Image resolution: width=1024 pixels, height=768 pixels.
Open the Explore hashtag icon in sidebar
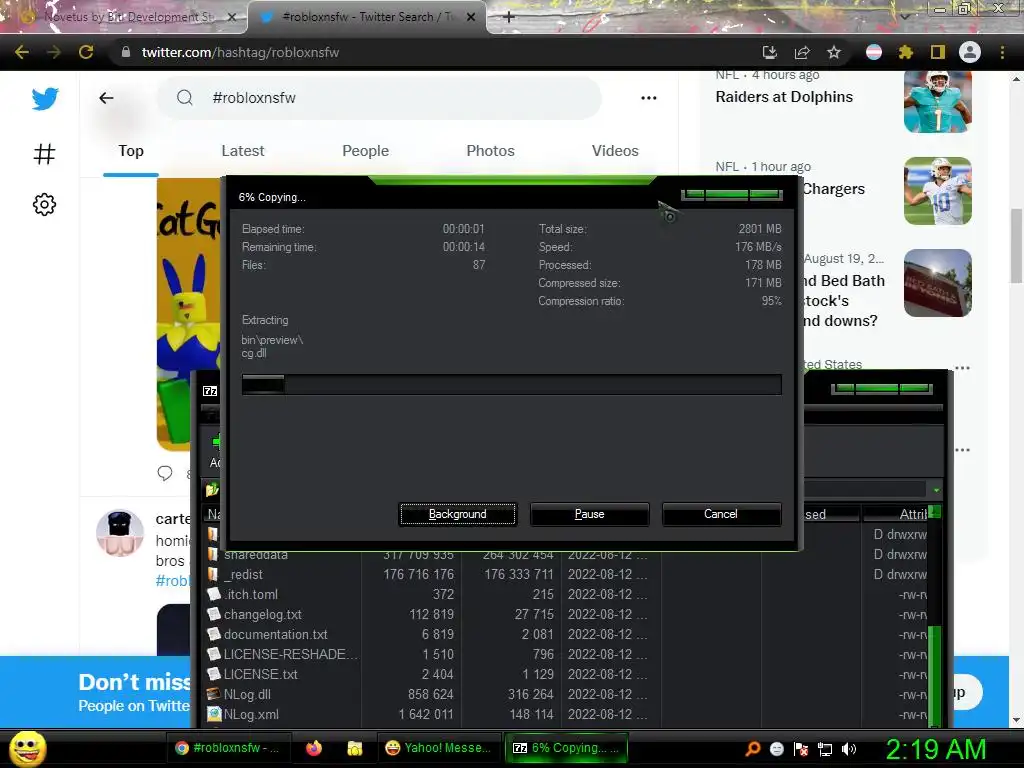(x=44, y=154)
